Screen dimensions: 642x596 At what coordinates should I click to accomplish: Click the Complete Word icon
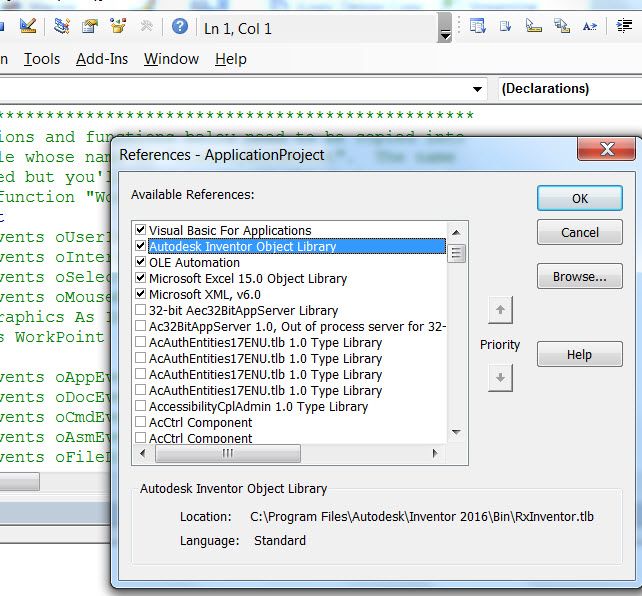[x=590, y=27]
